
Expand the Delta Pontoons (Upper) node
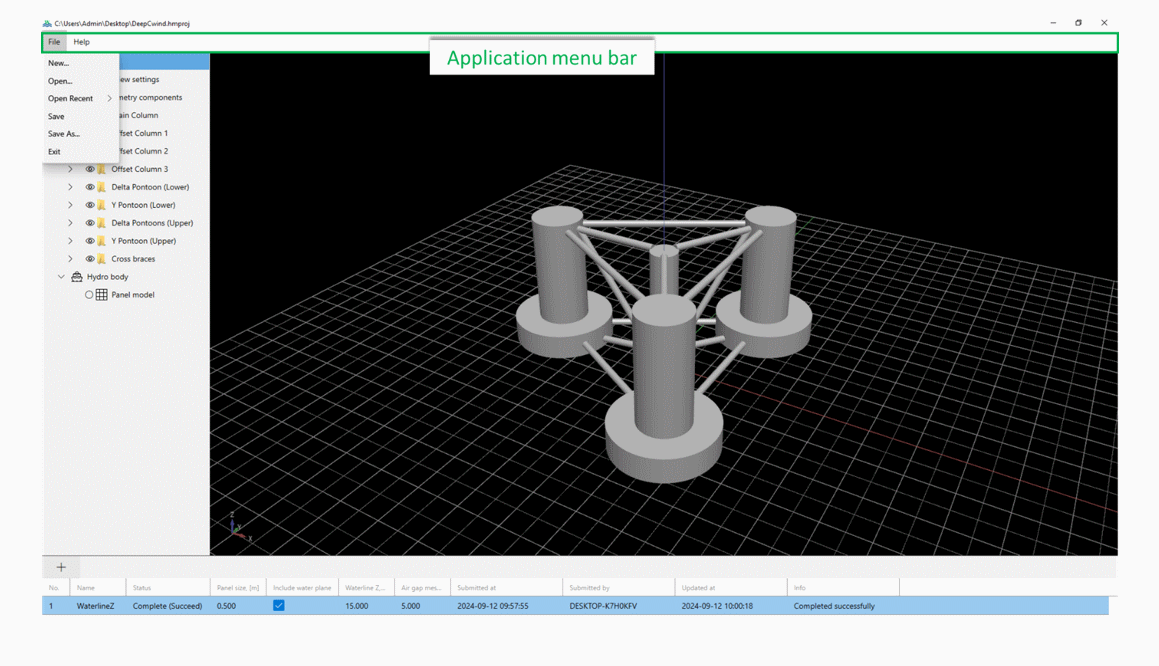(x=70, y=222)
